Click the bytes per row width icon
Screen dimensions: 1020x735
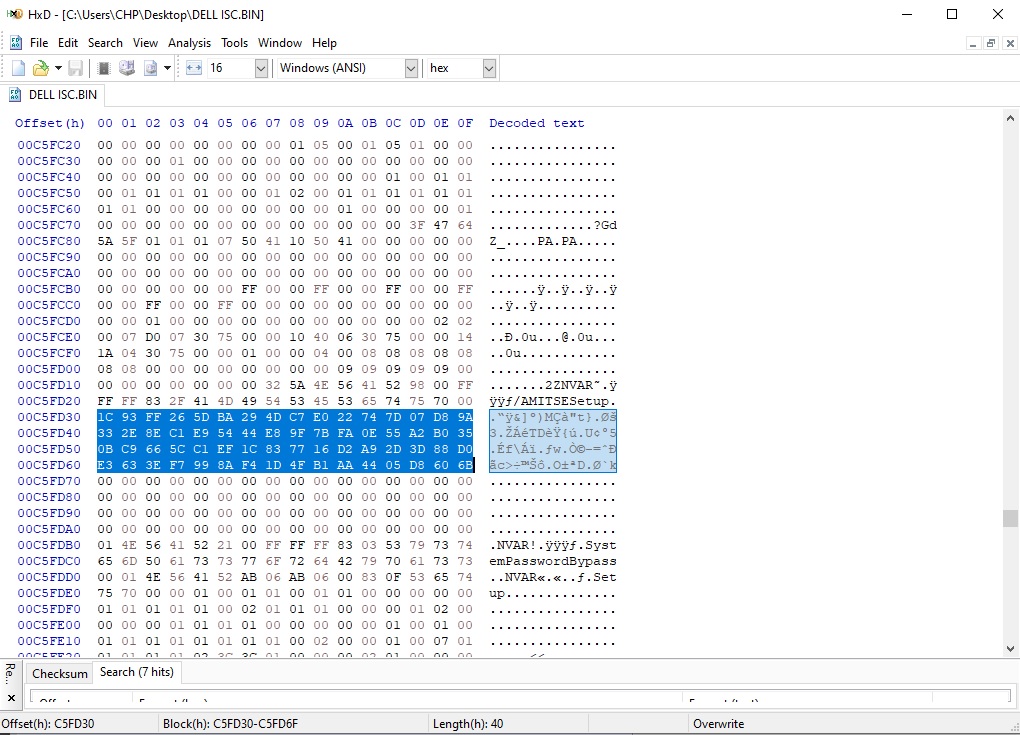pos(194,68)
